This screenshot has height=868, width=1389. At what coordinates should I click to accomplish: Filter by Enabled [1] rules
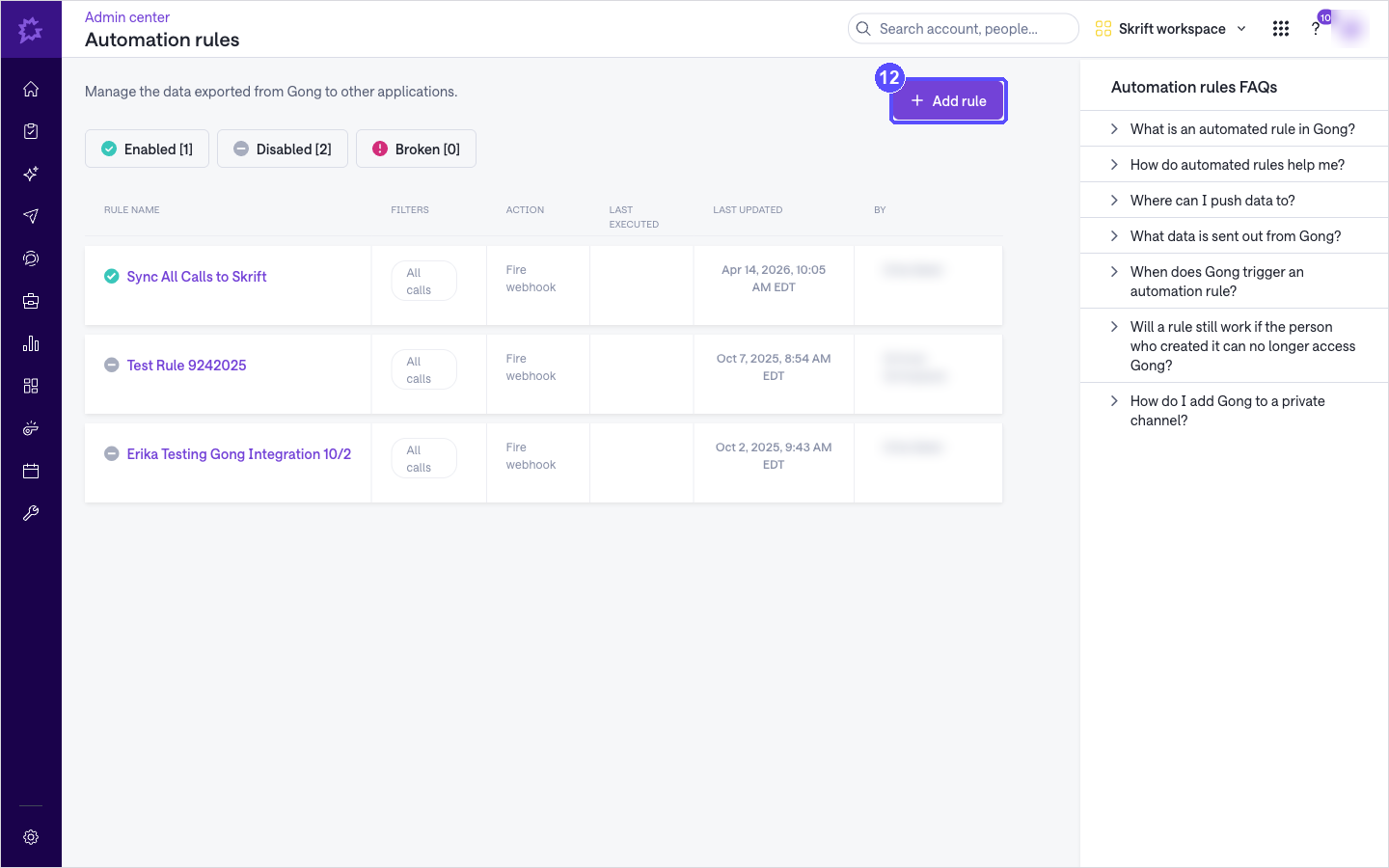coord(147,149)
